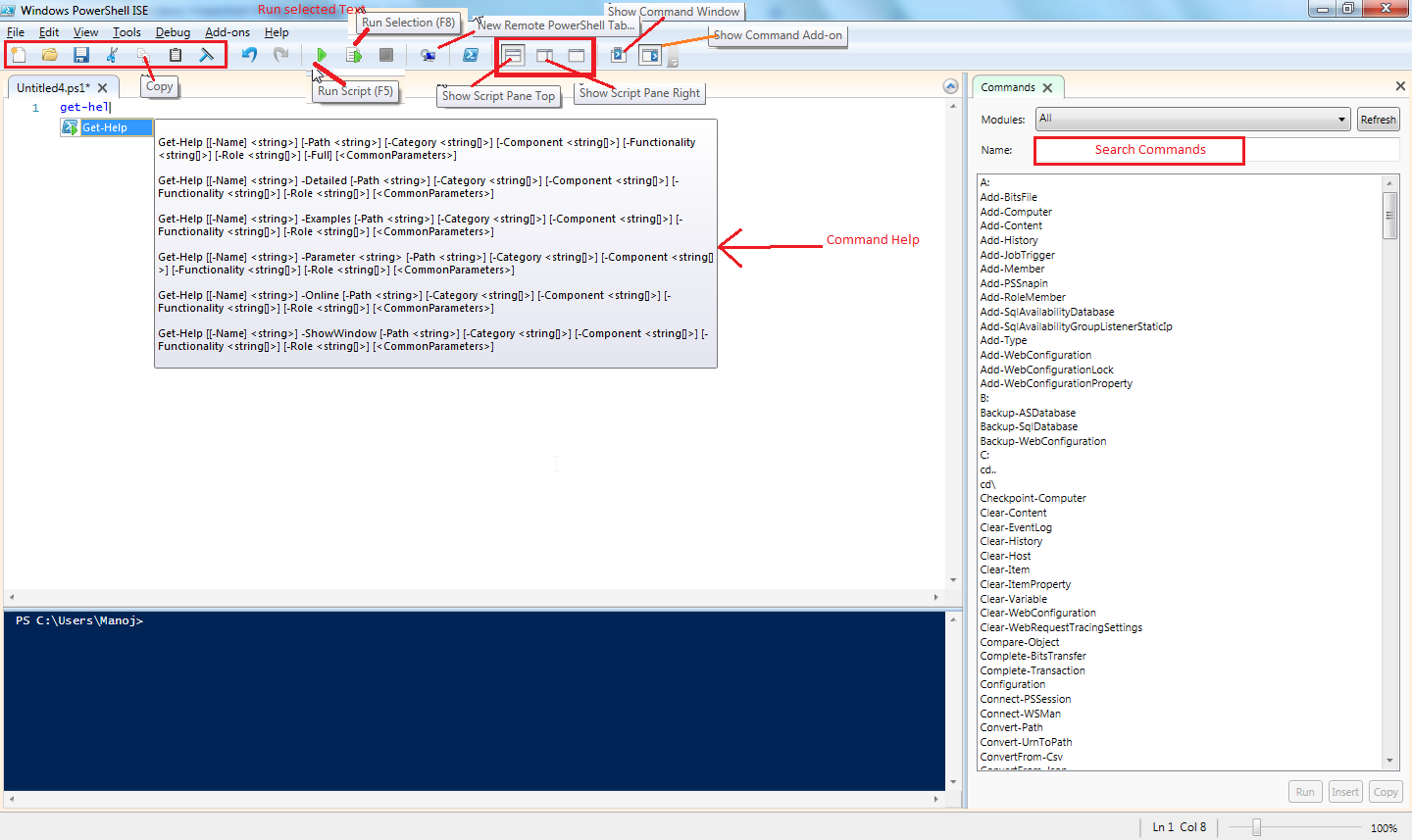Close the Commands tab
The width and height of the screenshot is (1412, 840).
[x=1047, y=87]
